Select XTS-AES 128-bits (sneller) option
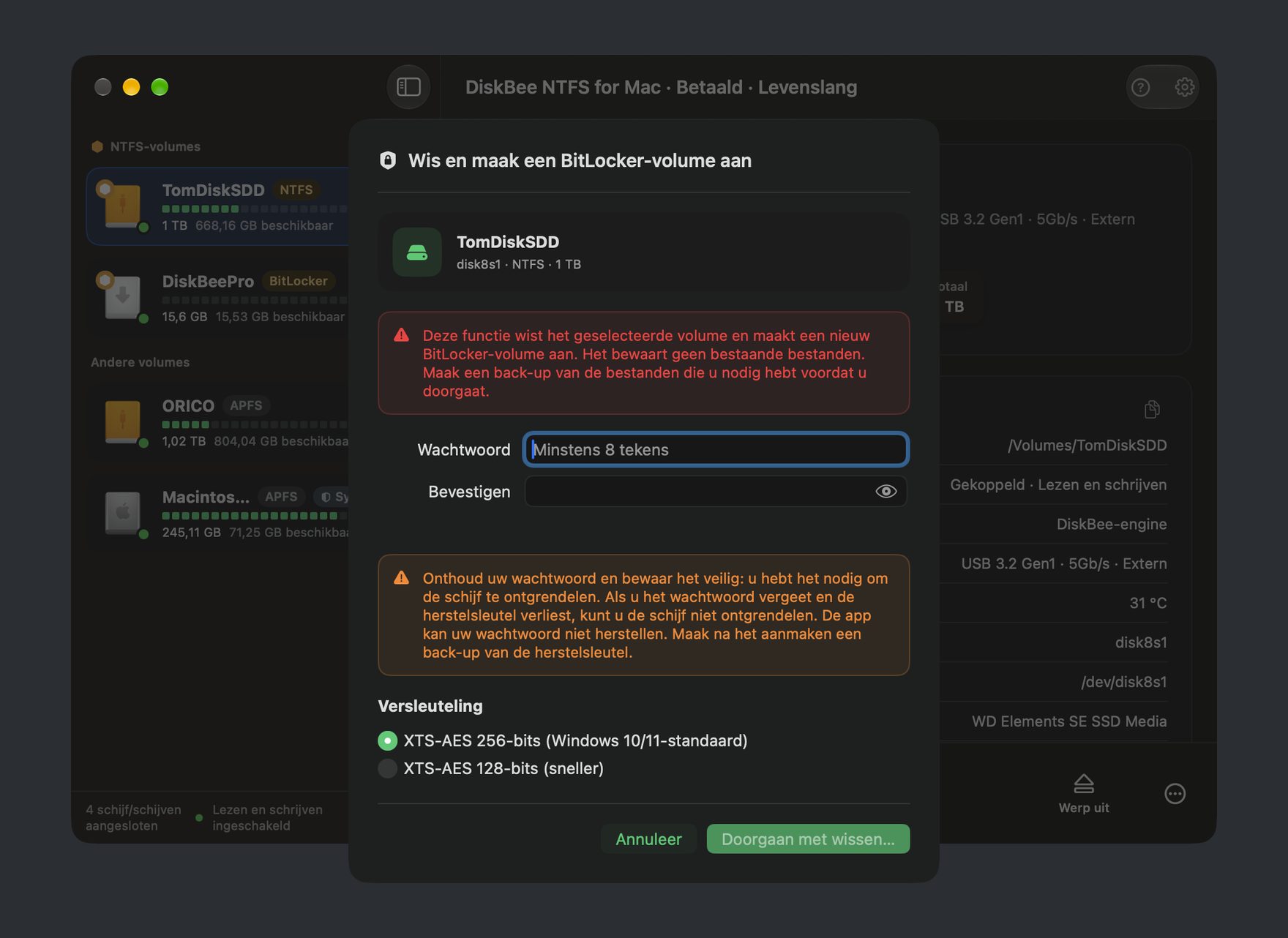The width and height of the screenshot is (1288, 938). tap(387, 768)
